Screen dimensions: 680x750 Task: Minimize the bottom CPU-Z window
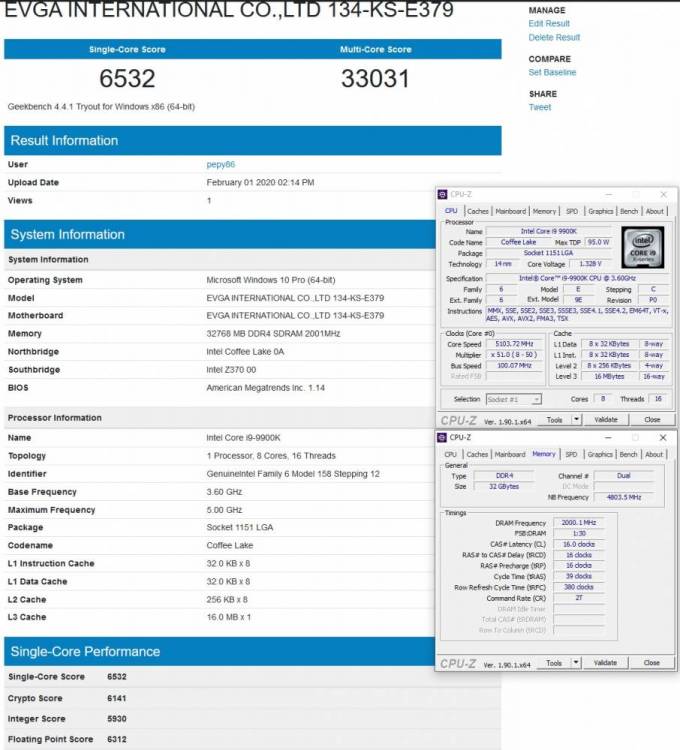coord(608,437)
